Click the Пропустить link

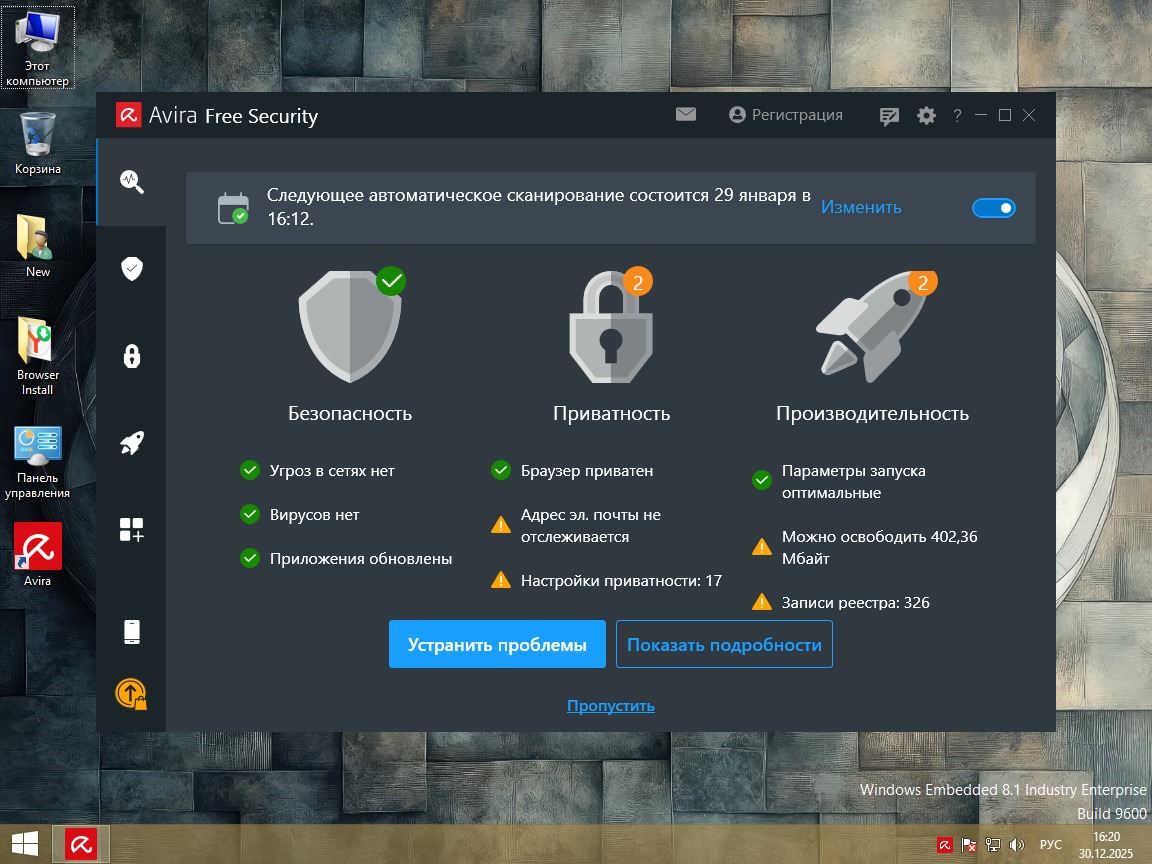click(611, 705)
